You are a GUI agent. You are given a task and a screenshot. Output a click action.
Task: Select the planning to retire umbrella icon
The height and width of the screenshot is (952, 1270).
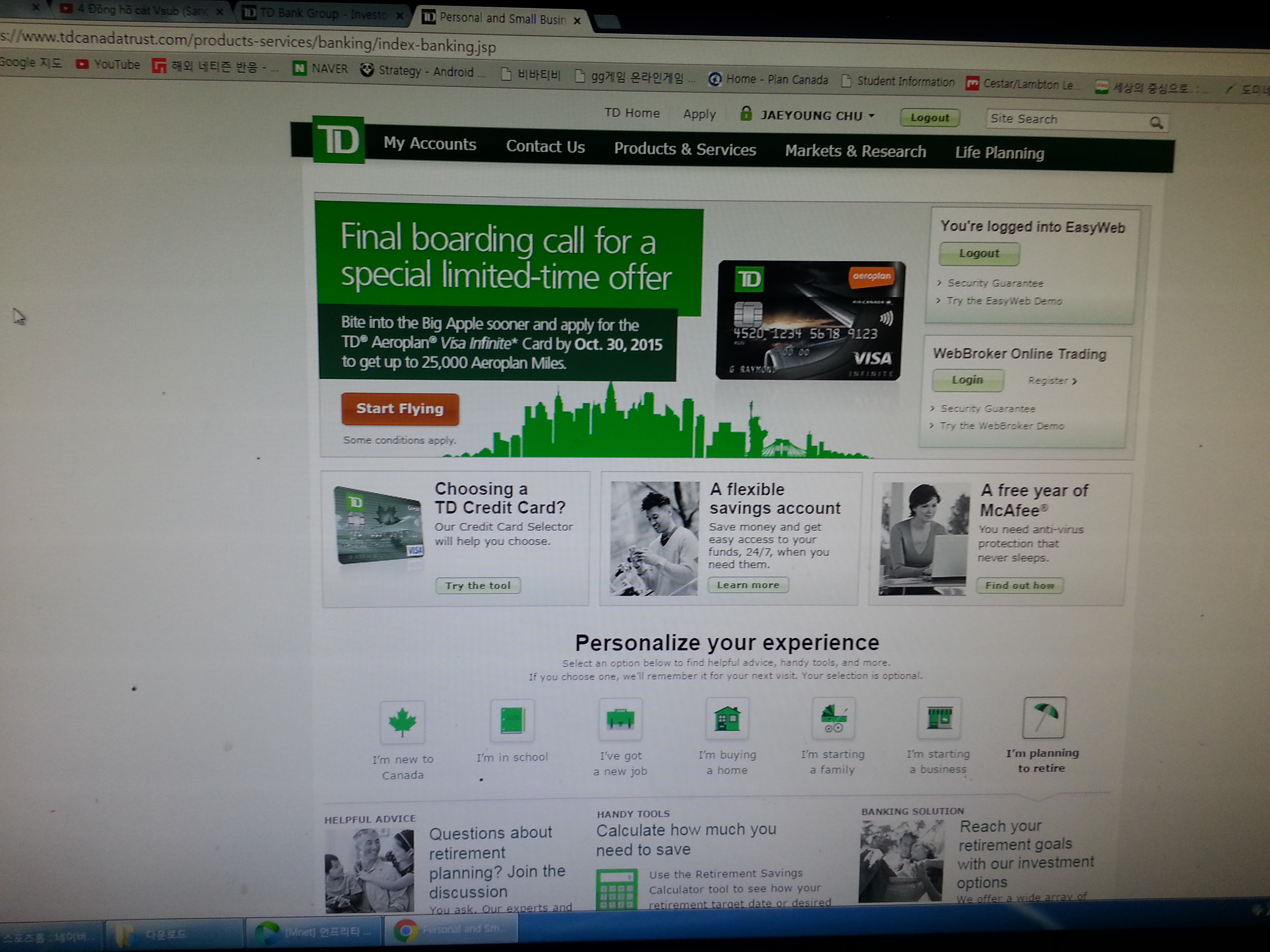(1044, 717)
